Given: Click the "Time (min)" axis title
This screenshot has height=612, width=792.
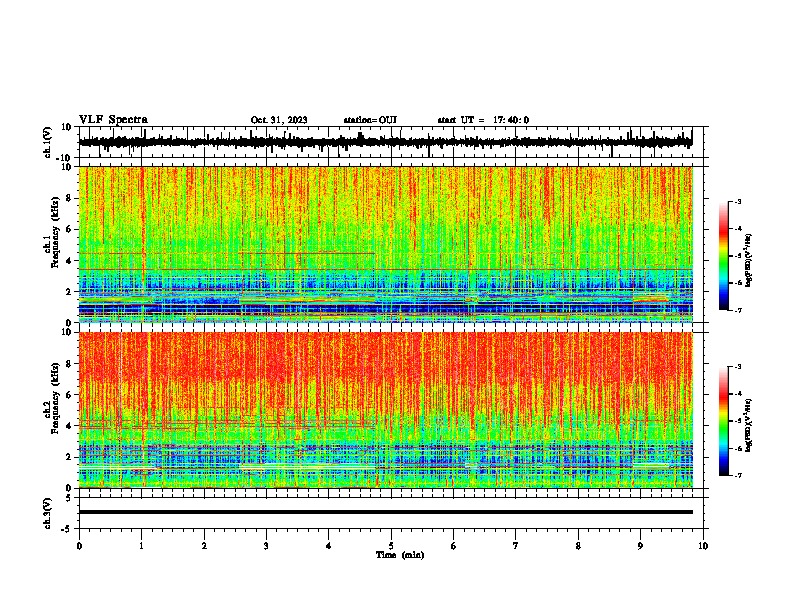Looking at the screenshot, I should pyautogui.click(x=400, y=555).
